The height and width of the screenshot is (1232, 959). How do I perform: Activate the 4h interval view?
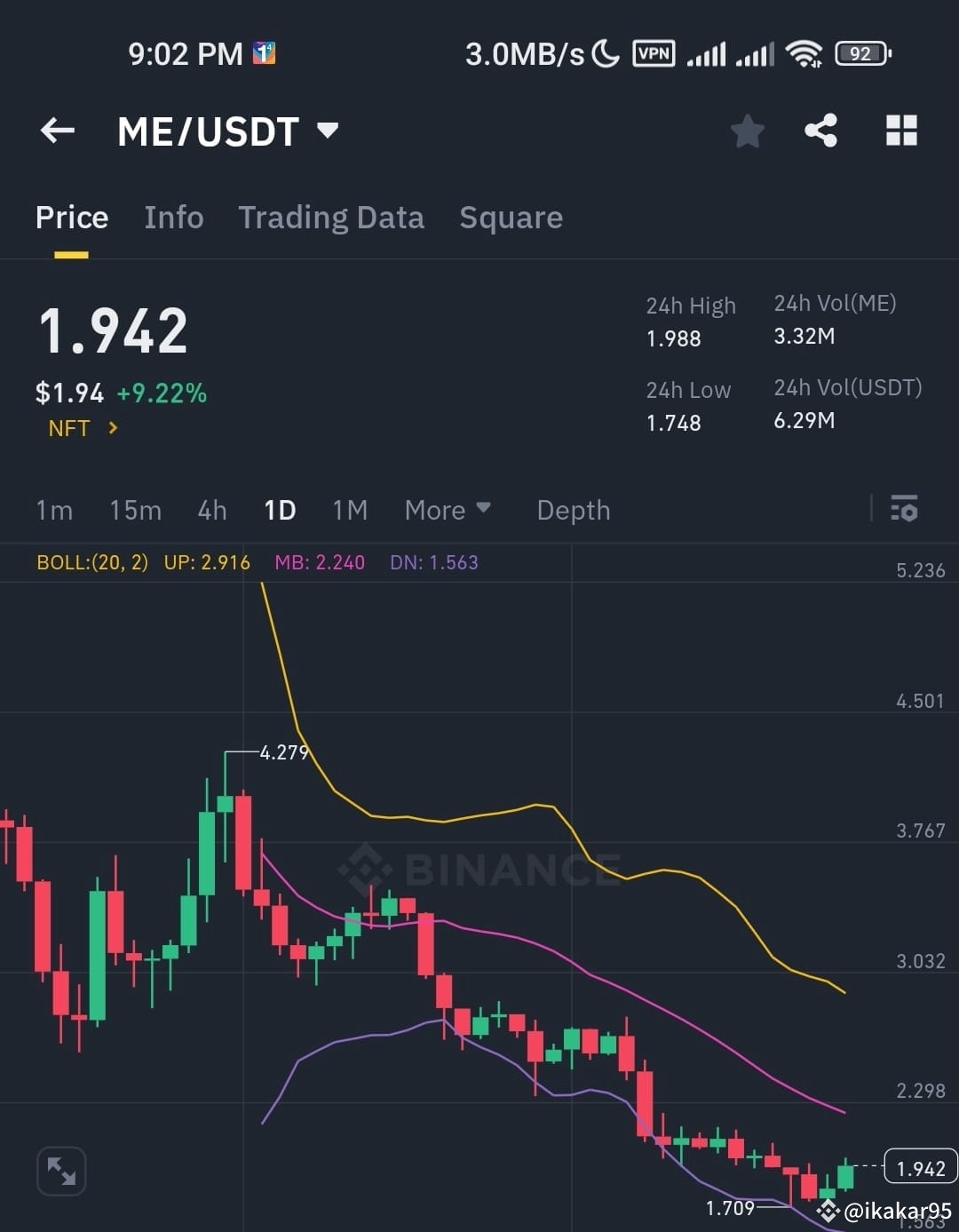coord(211,510)
